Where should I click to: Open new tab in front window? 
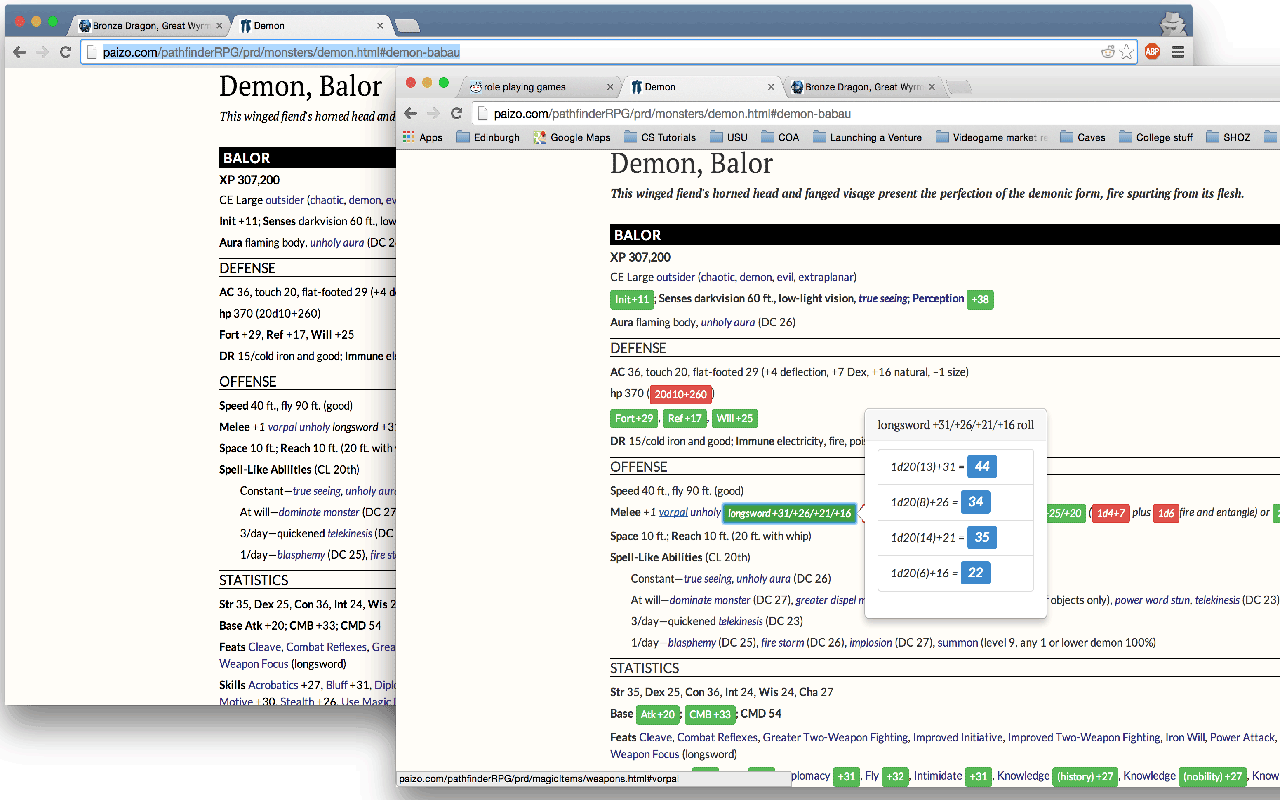click(959, 88)
